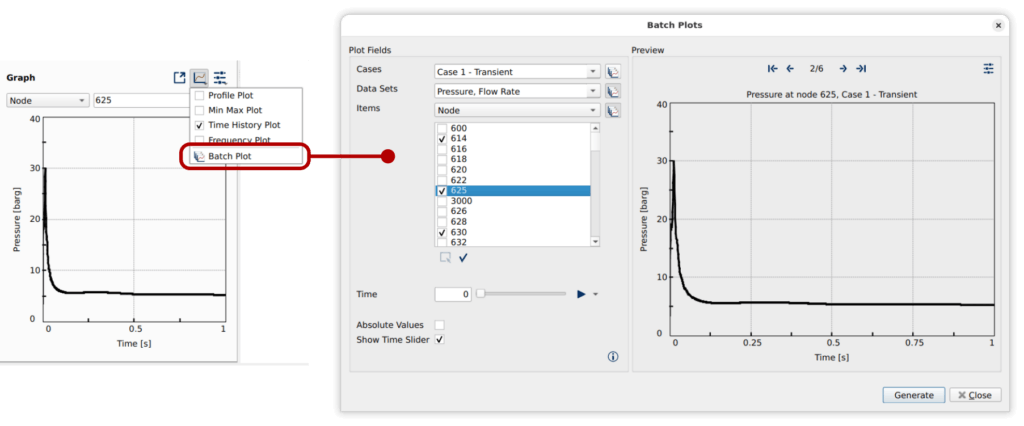This screenshot has width=1024, height=426.
Task: Play the time animation
Action: click(581, 294)
